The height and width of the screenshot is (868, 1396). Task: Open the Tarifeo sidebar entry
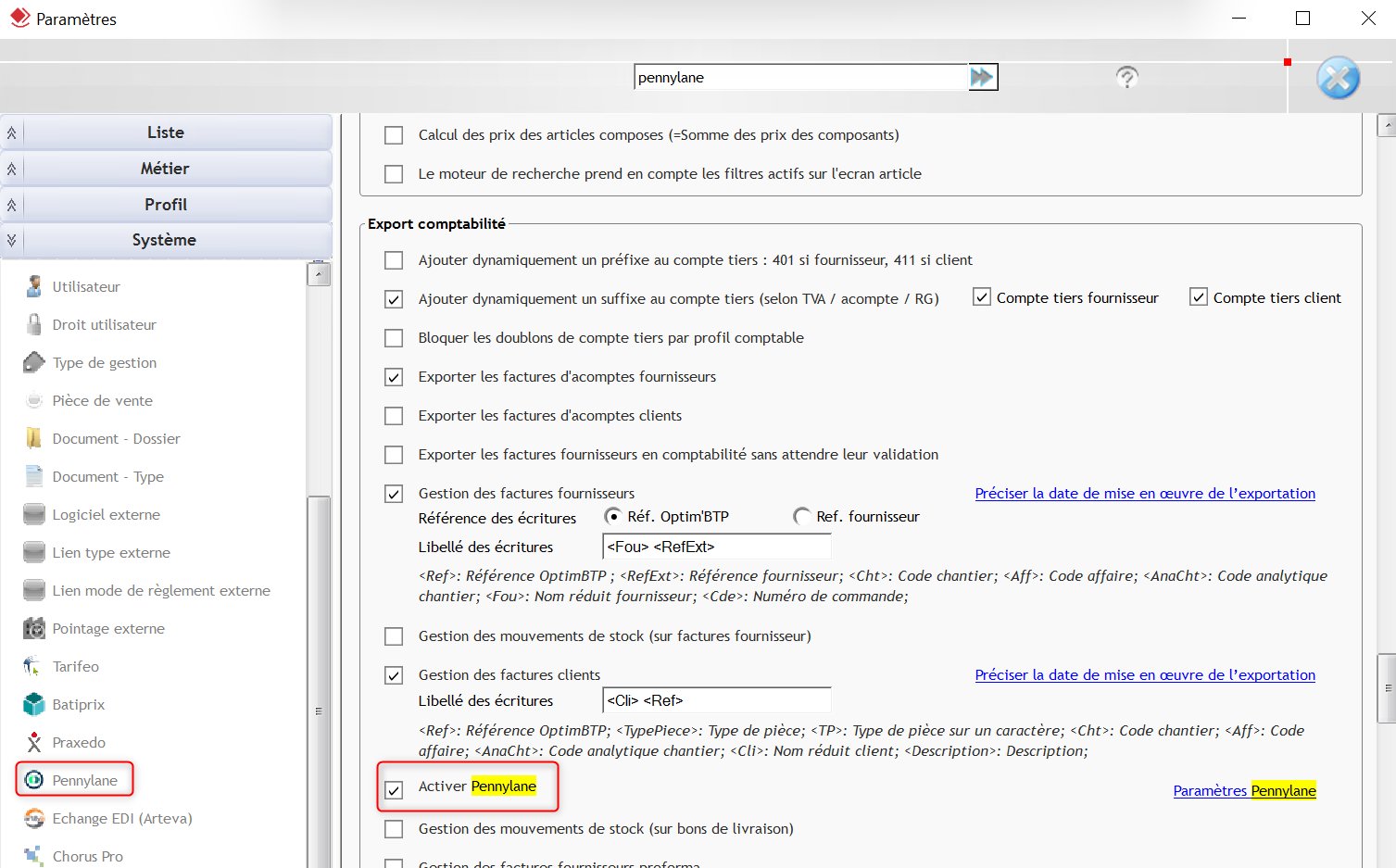coord(75,666)
